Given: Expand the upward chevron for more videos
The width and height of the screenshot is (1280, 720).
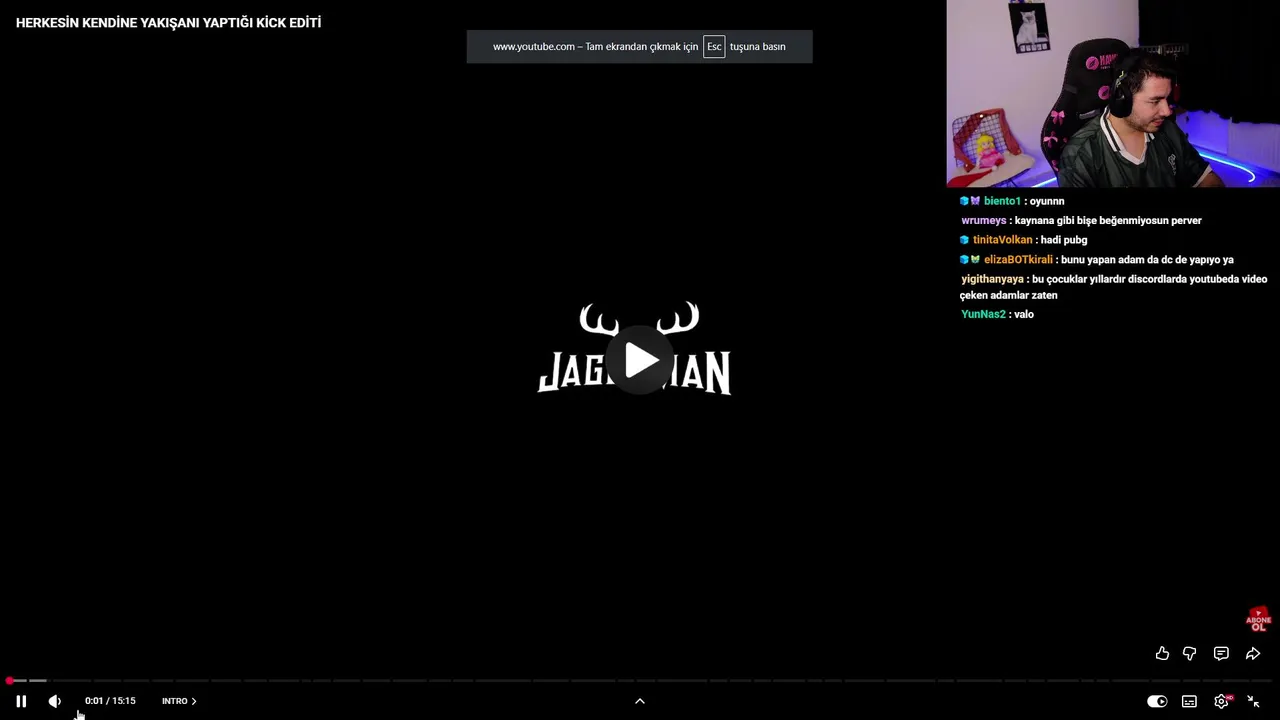Looking at the screenshot, I should coord(640,701).
